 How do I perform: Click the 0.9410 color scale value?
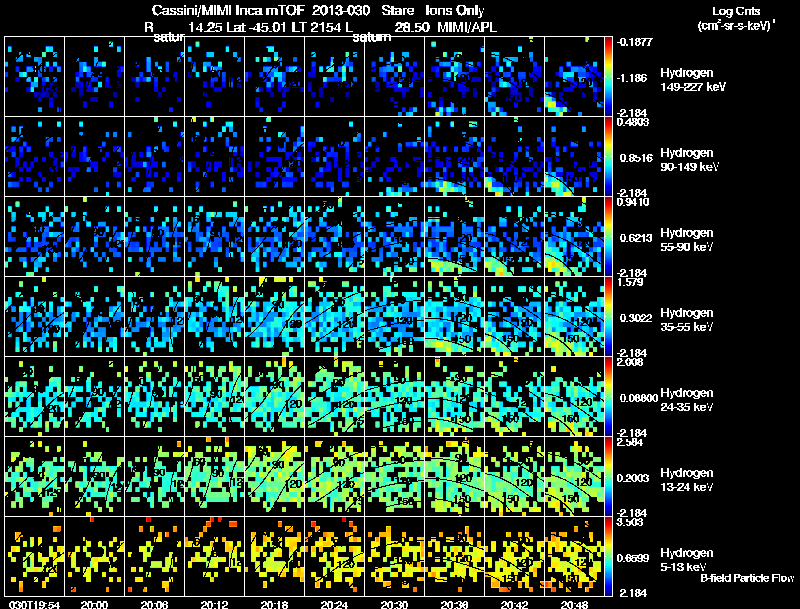[633, 201]
